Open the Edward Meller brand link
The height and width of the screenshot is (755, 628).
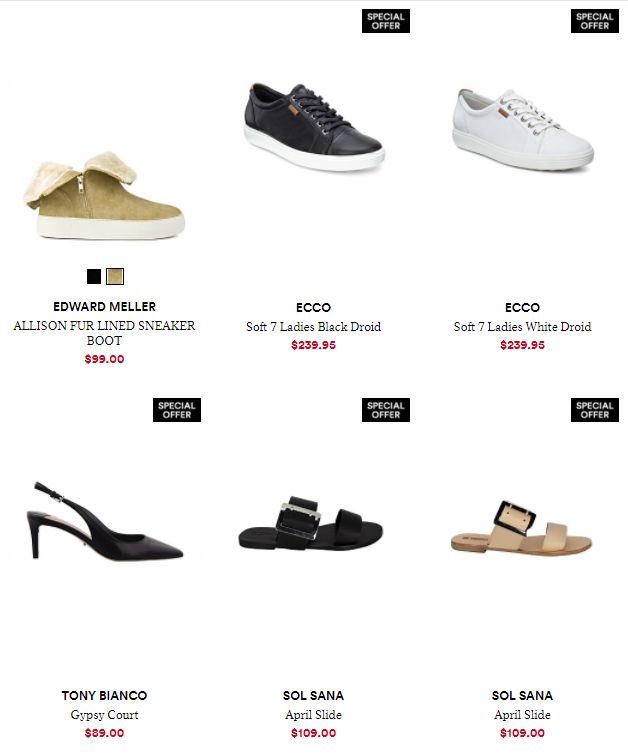tap(105, 307)
